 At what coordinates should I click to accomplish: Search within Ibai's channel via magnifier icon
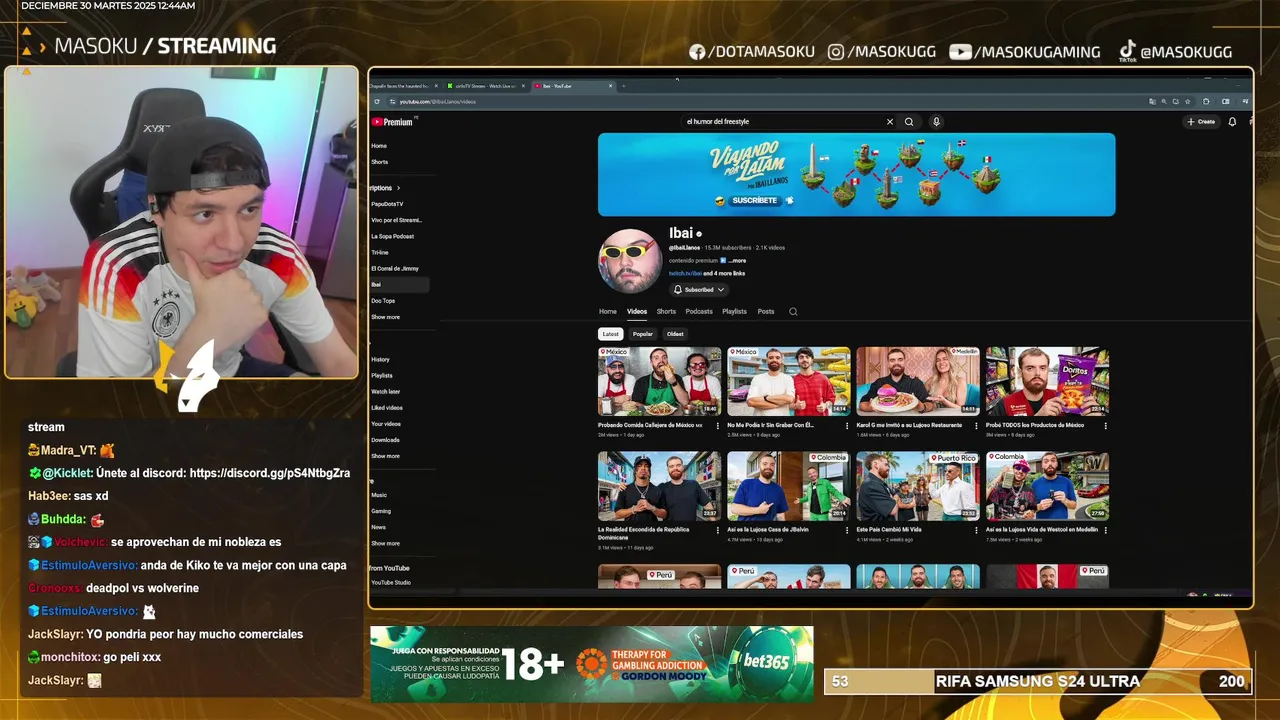point(793,312)
